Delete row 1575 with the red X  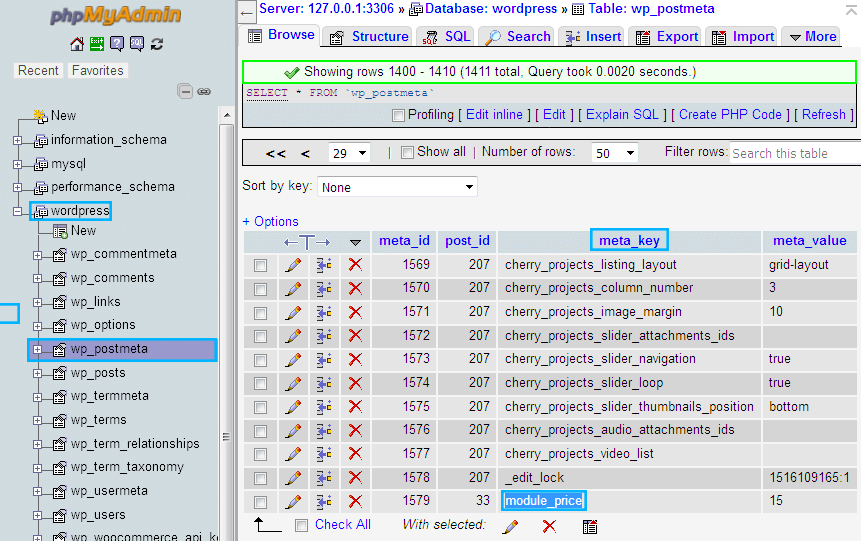click(355, 406)
